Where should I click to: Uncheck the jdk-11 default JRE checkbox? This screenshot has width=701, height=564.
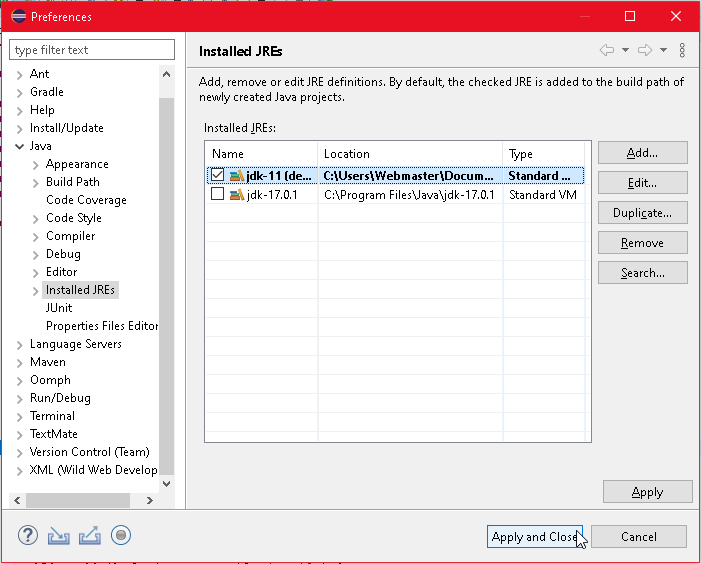217,175
